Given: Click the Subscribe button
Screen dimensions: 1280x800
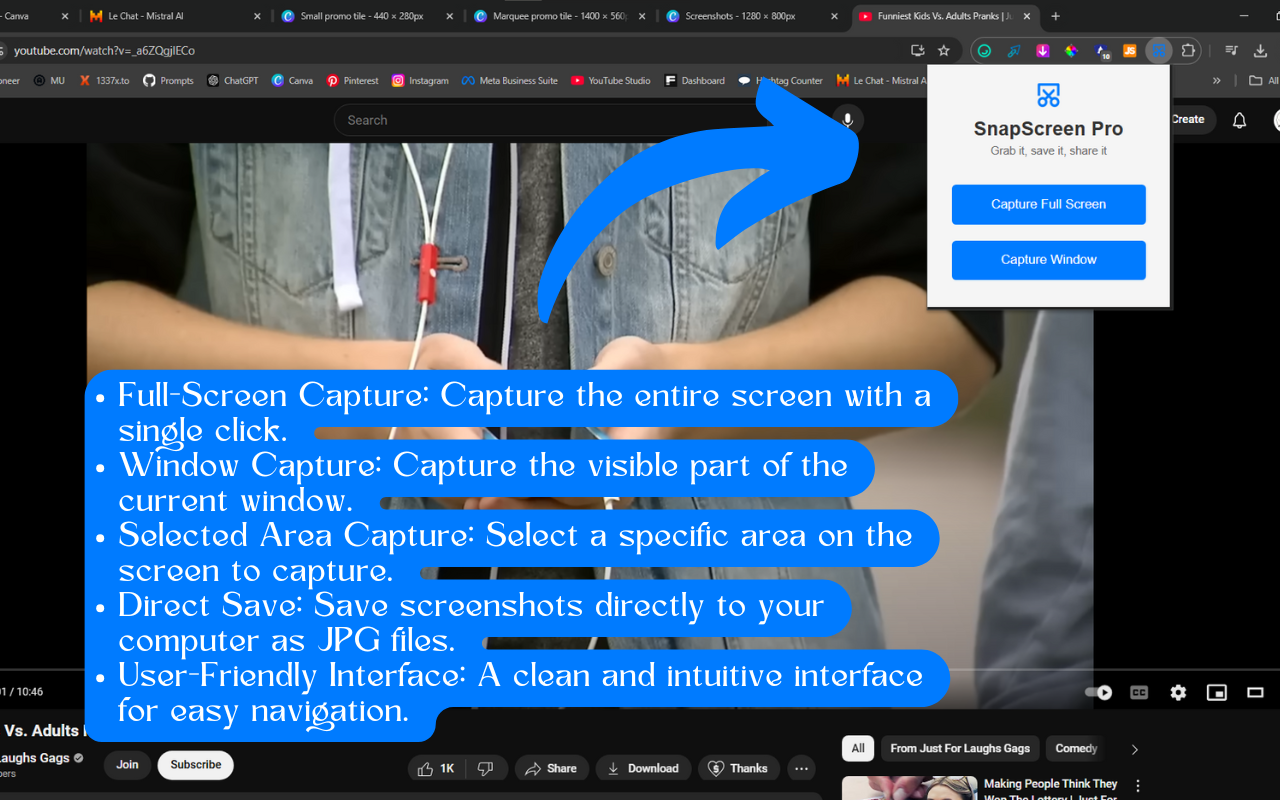Looking at the screenshot, I should tap(196, 765).
